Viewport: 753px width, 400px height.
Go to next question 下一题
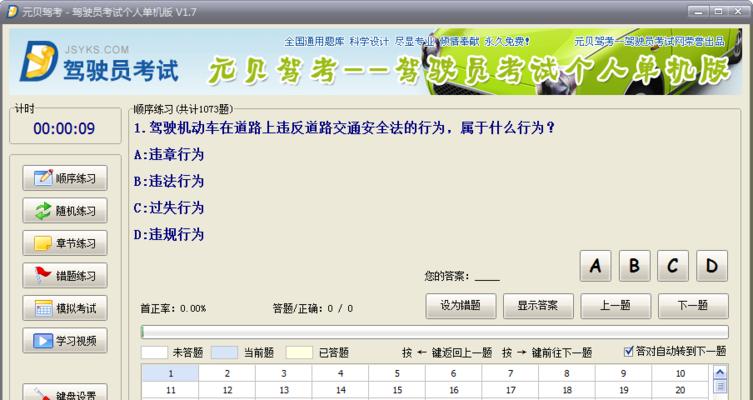click(693, 306)
